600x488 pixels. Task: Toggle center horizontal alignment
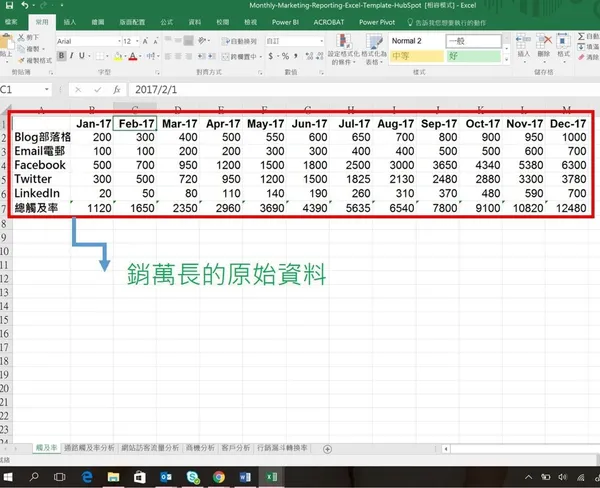click(x=178, y=57)
